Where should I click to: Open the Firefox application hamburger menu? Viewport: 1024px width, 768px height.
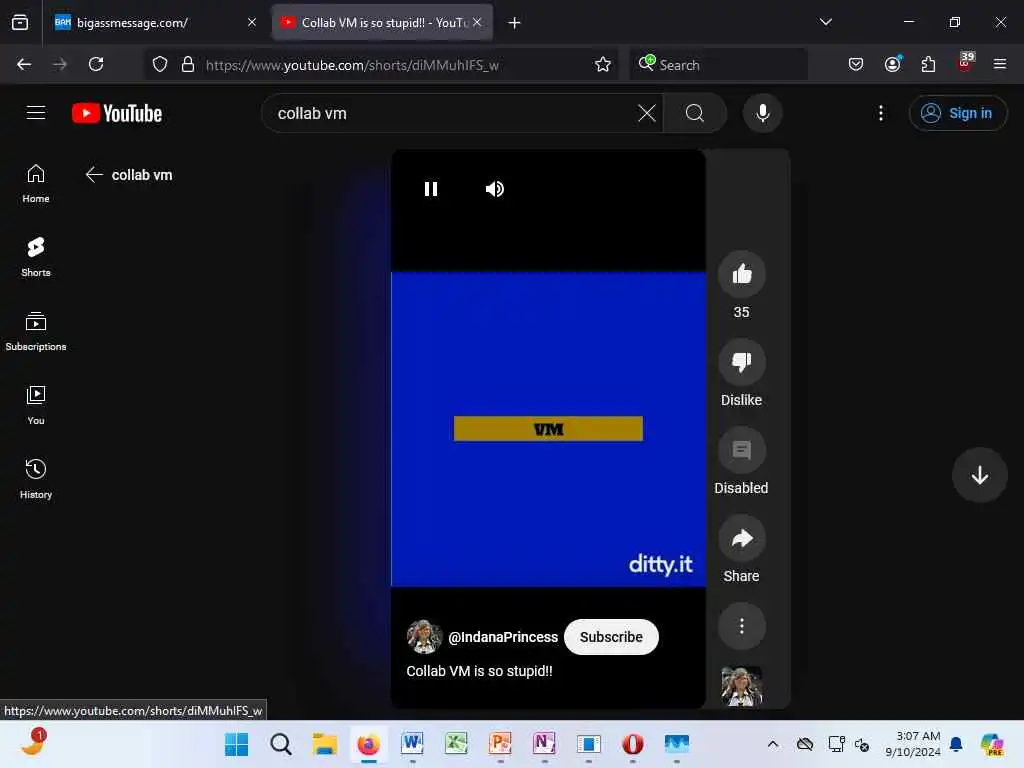coord(1000,64)
